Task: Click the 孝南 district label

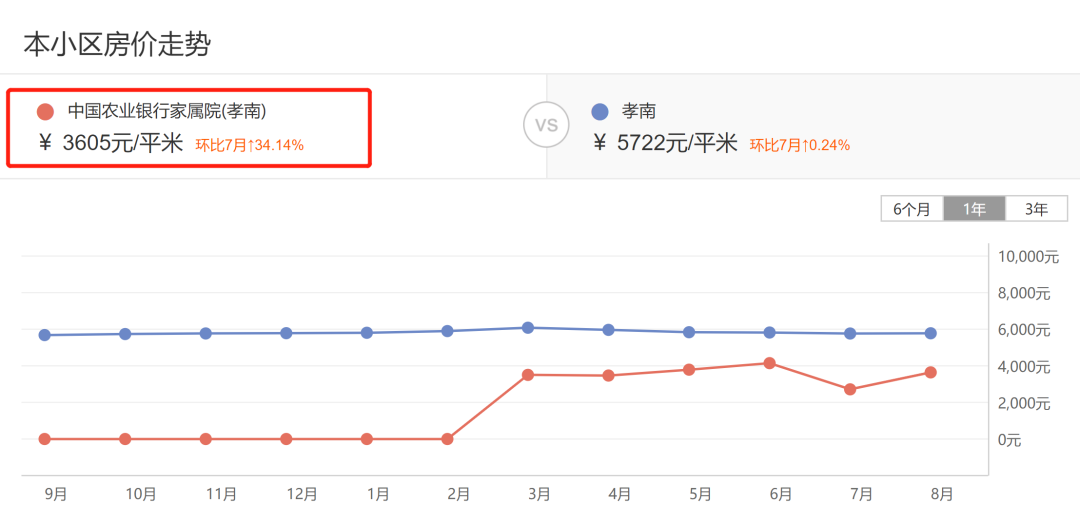Action: point(639,111)
